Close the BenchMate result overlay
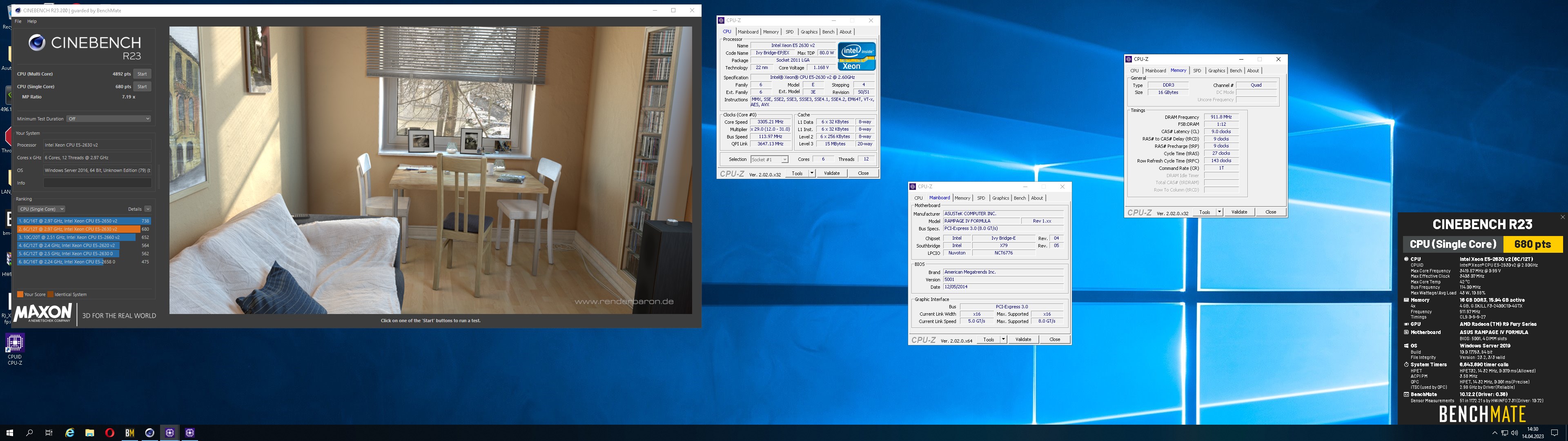1568x441 pixels. [x=1563, y=217]
